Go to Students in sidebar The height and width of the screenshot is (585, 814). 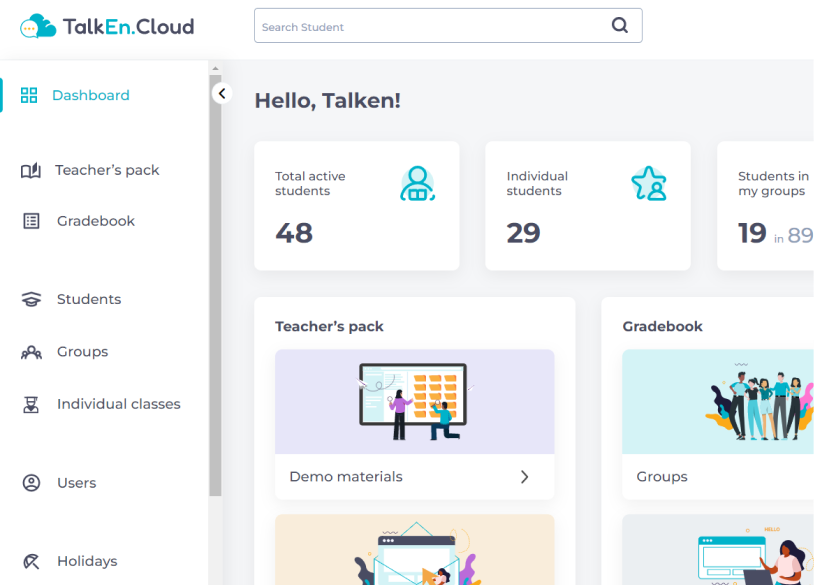pyautogui.click(x=88, y=299)
